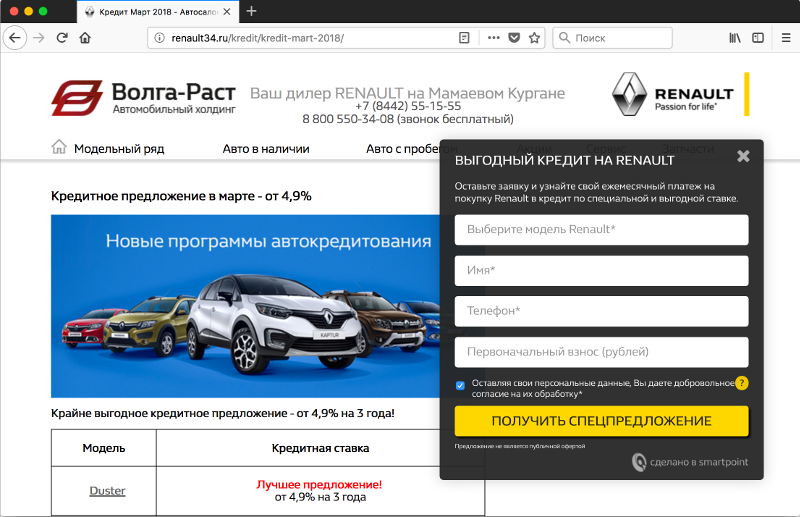This screenshot has height=517, width=800.
Task: Click the yellow question mark help icon
Action: 742,383
